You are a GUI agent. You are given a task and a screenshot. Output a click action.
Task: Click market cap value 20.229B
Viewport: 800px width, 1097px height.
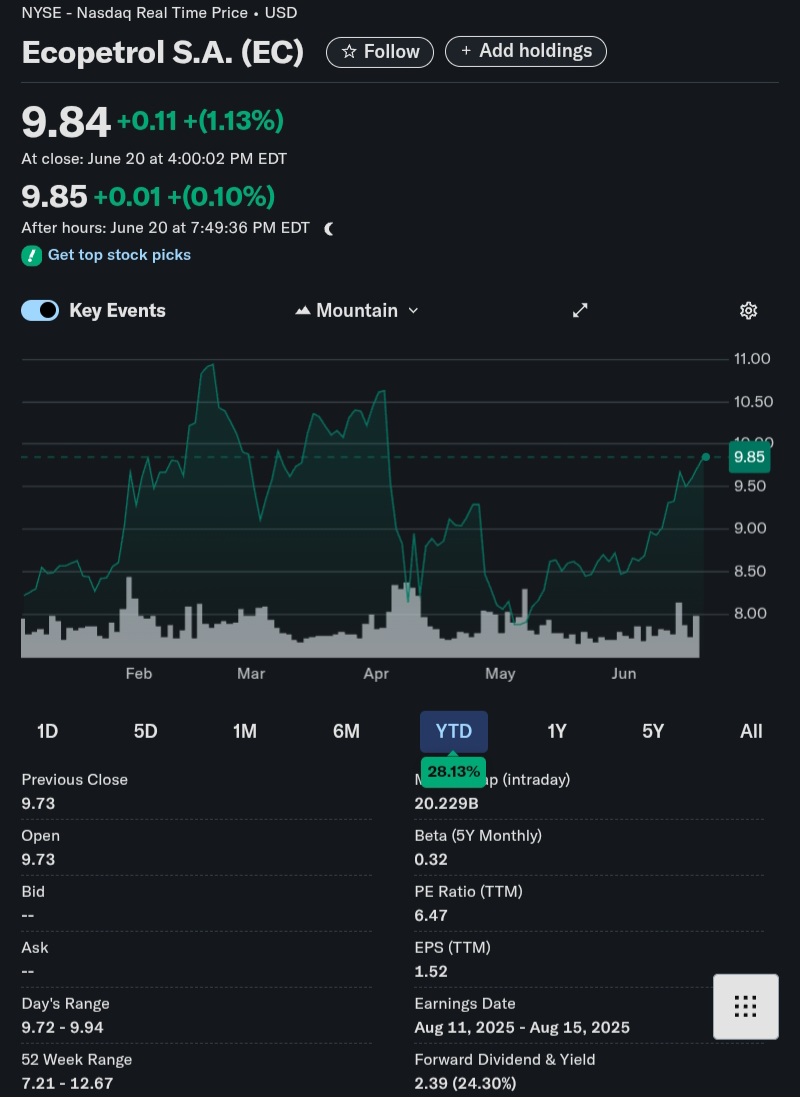[447, 804]
